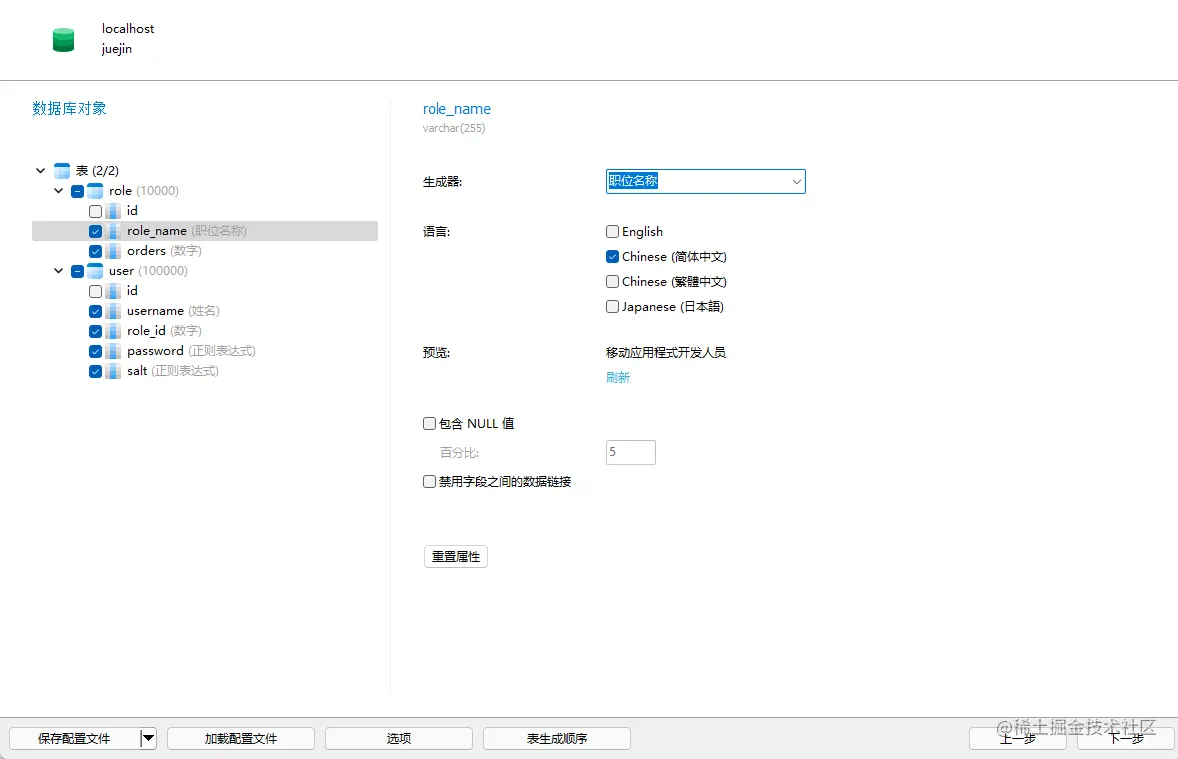
Task: Click the column icon for id under role
Action: point(113,211)
